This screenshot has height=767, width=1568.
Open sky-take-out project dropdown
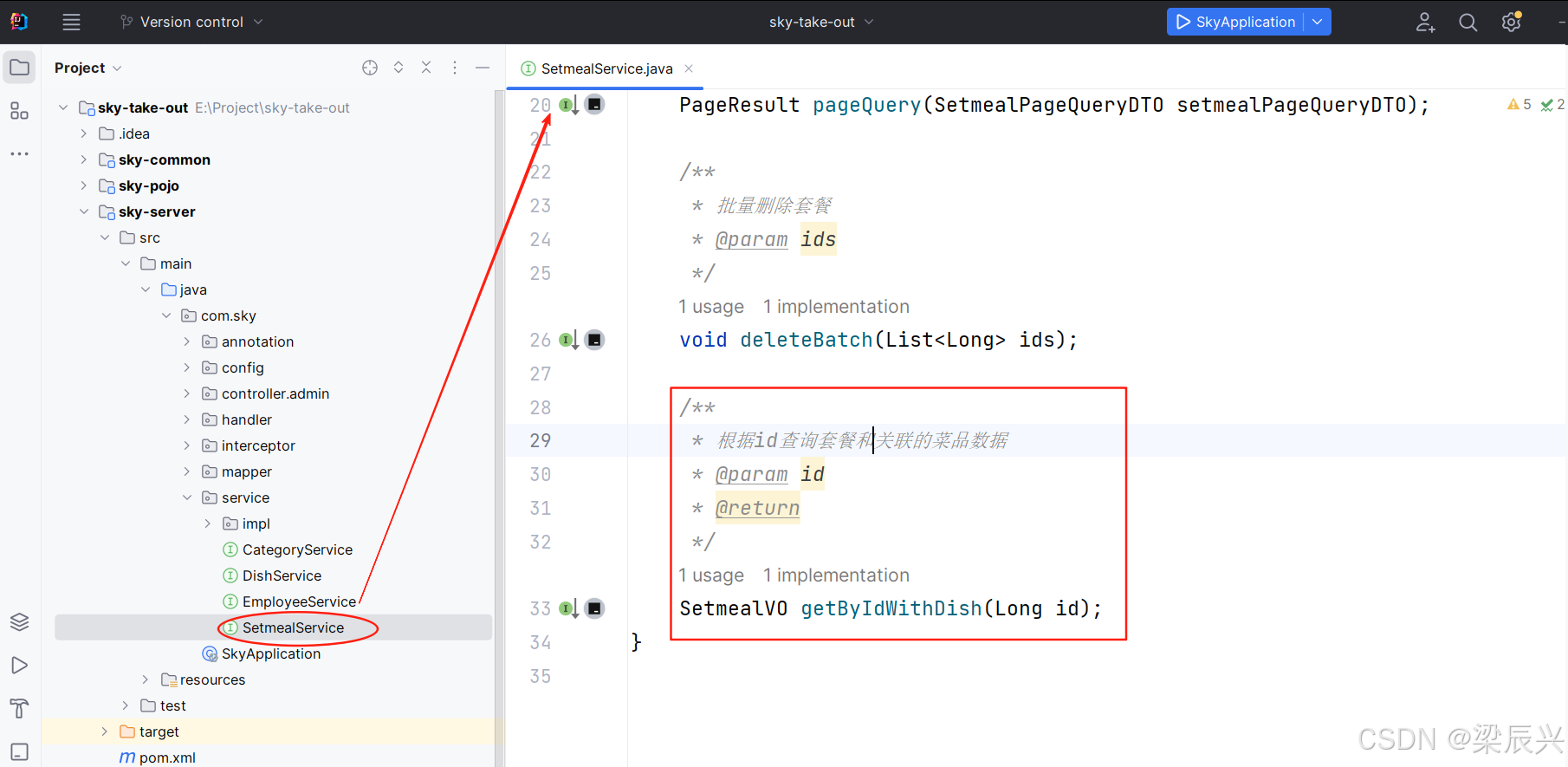coord(821,23)
